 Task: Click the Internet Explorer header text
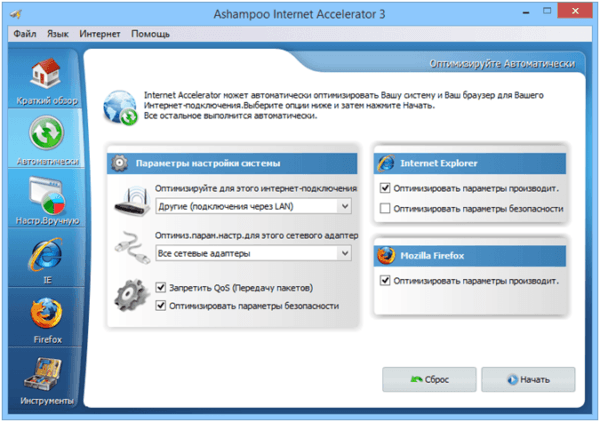[x=439, y=163]
